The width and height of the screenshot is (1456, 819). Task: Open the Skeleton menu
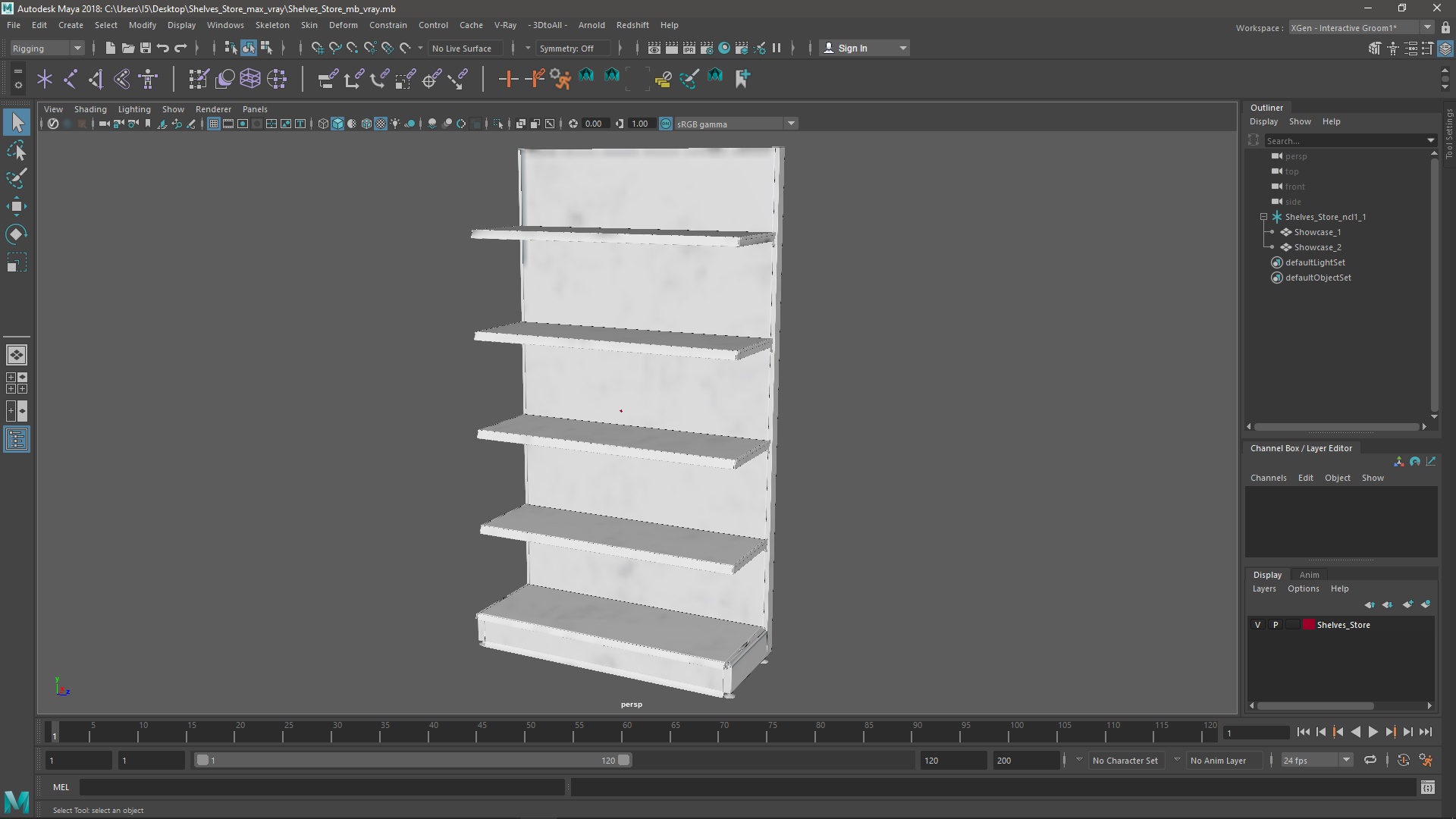(272, 25)
